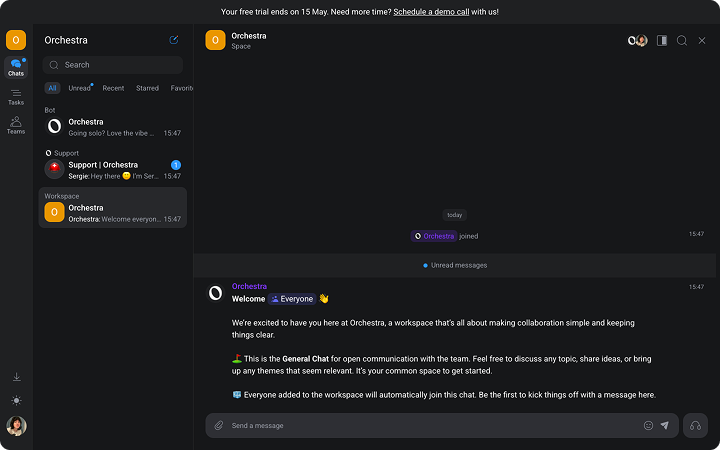Click the Everyone mention tag

(292, 299)
